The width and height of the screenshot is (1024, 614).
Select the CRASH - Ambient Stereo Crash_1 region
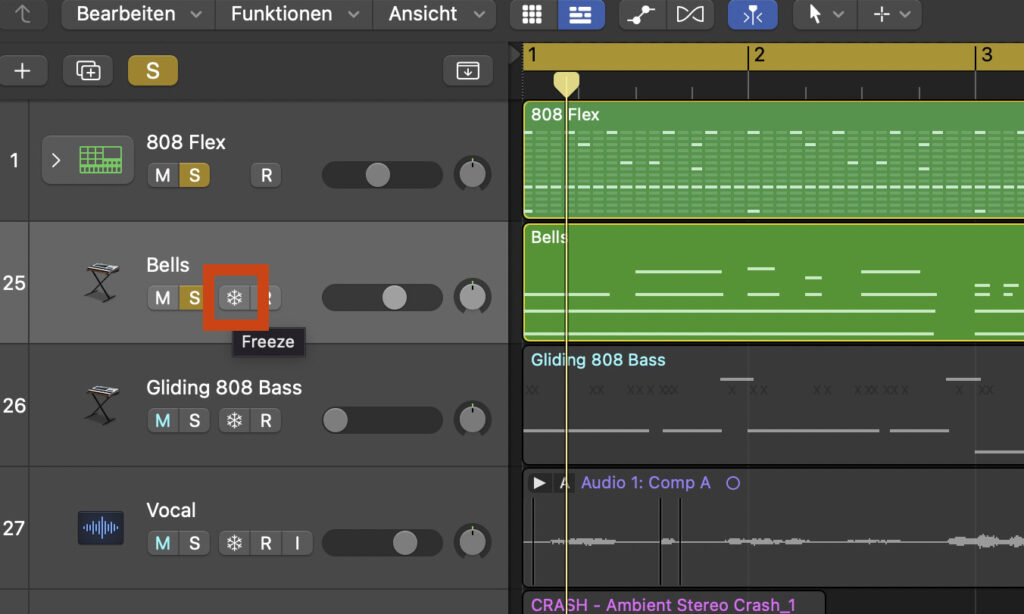[x=674, y=603]
